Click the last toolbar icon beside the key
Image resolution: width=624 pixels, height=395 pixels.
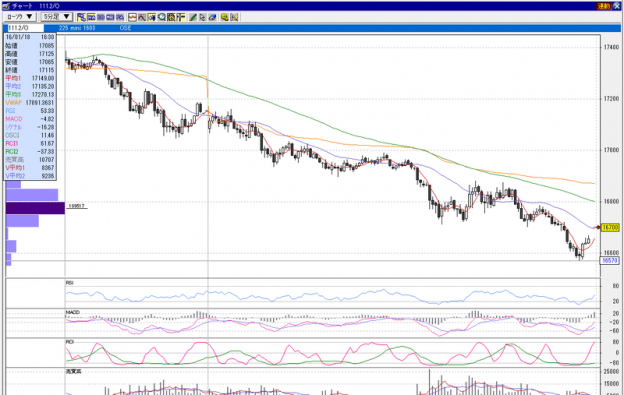click(x=234, y=17)
